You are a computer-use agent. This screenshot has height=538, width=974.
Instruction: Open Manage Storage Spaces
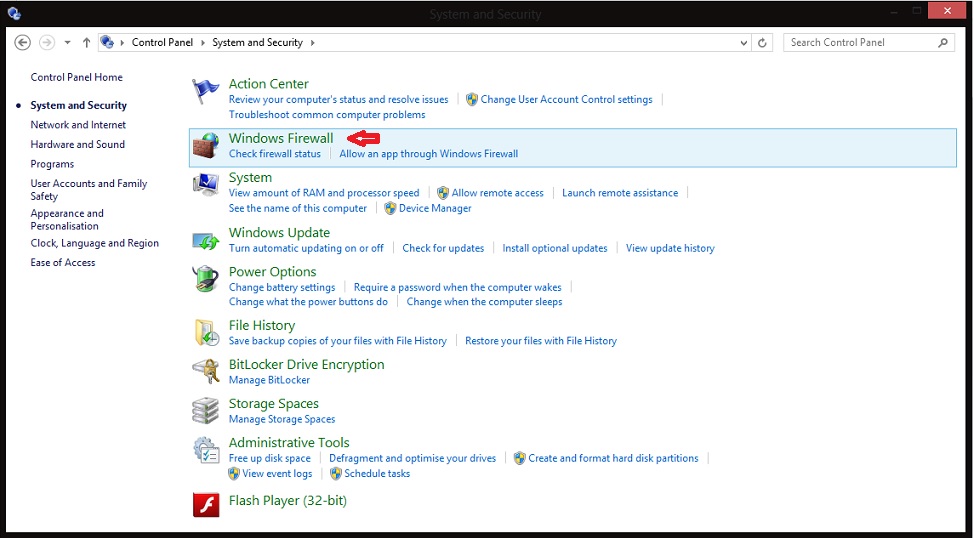pos(282,419)
